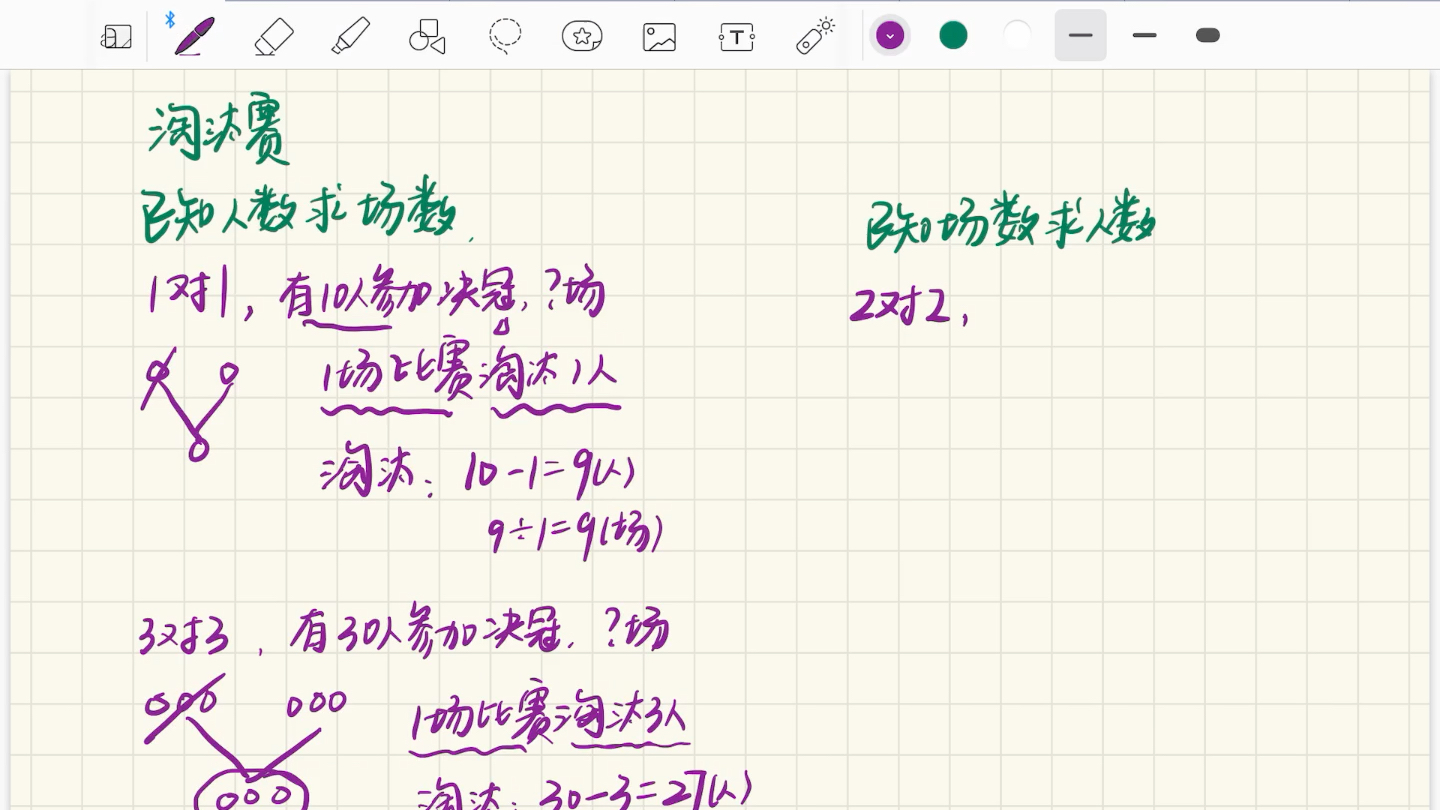Choose the green pen color
Image resolution: width=1440 pixels, height=810 pixels.
point(953,36)
